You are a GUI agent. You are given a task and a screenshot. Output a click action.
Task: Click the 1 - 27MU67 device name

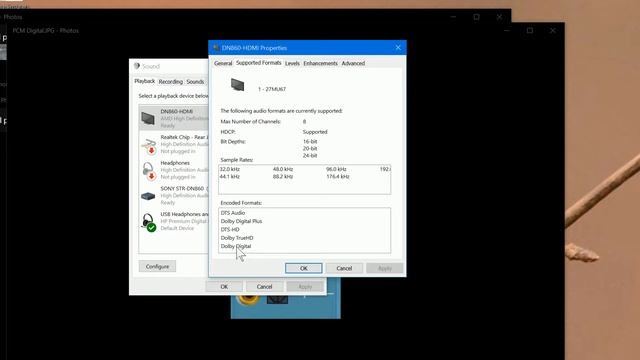272,89
